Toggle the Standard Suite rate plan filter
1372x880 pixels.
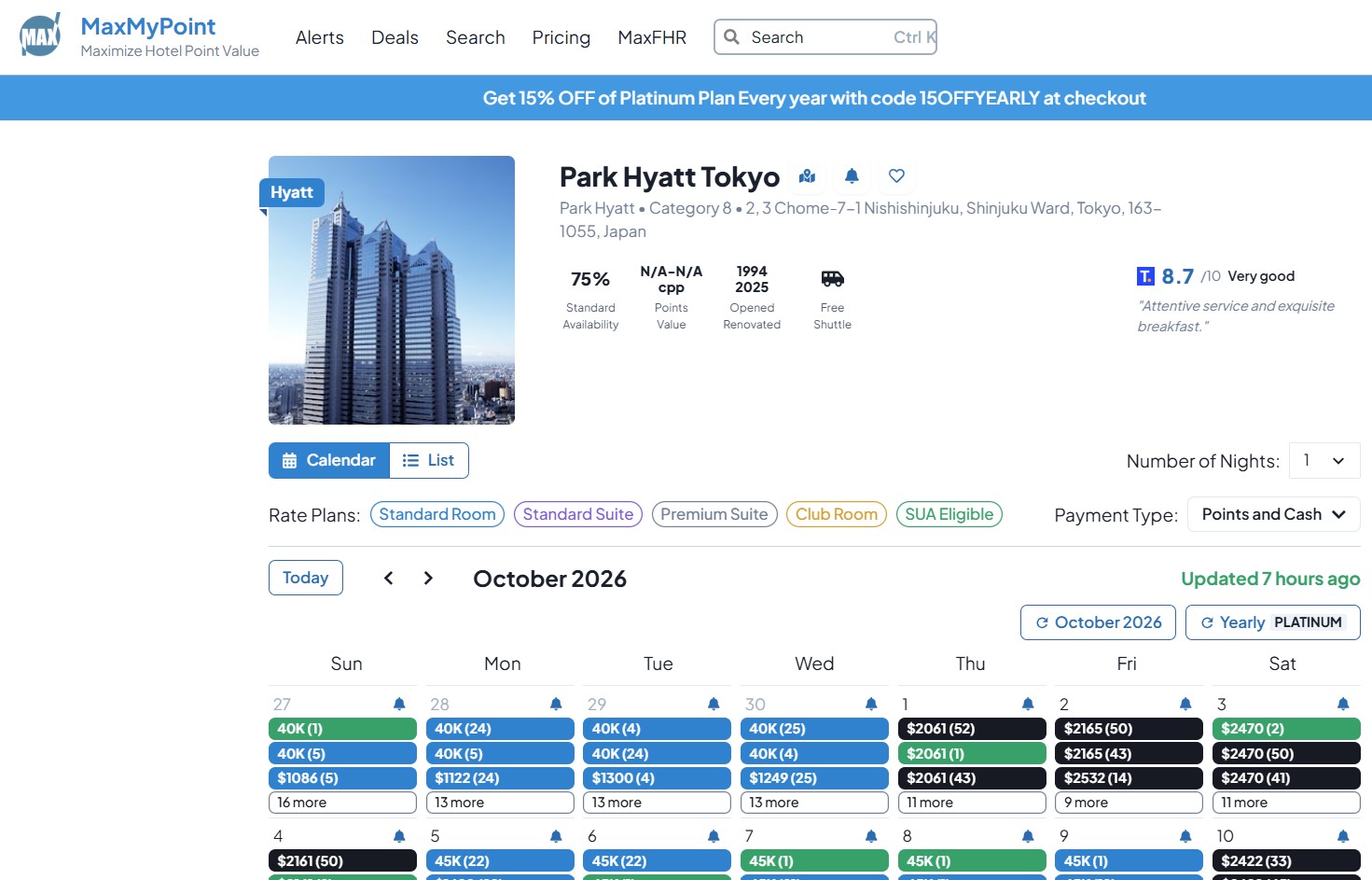pyautogui.click(x=578, y=514)
